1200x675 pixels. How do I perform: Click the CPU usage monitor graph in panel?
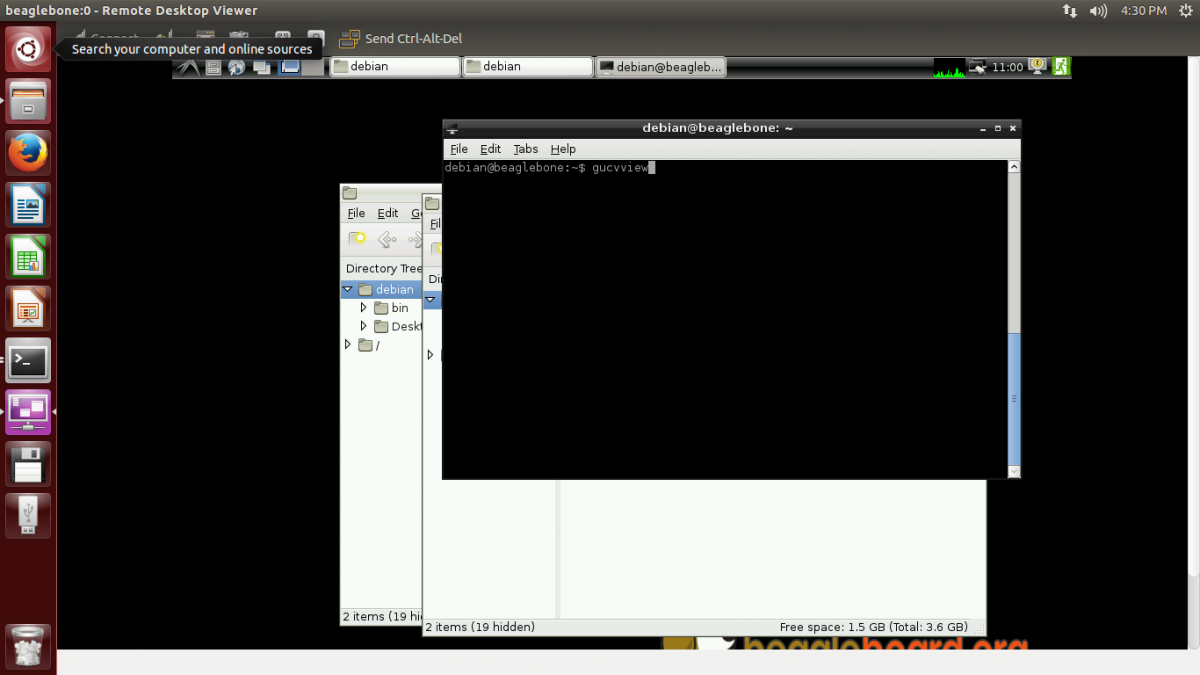click(x=949, y=66)
